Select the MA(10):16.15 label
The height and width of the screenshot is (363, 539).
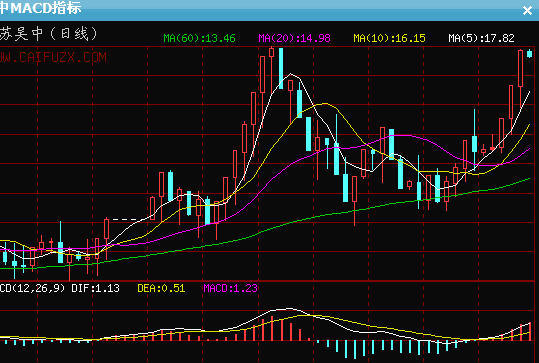(389, 38)
